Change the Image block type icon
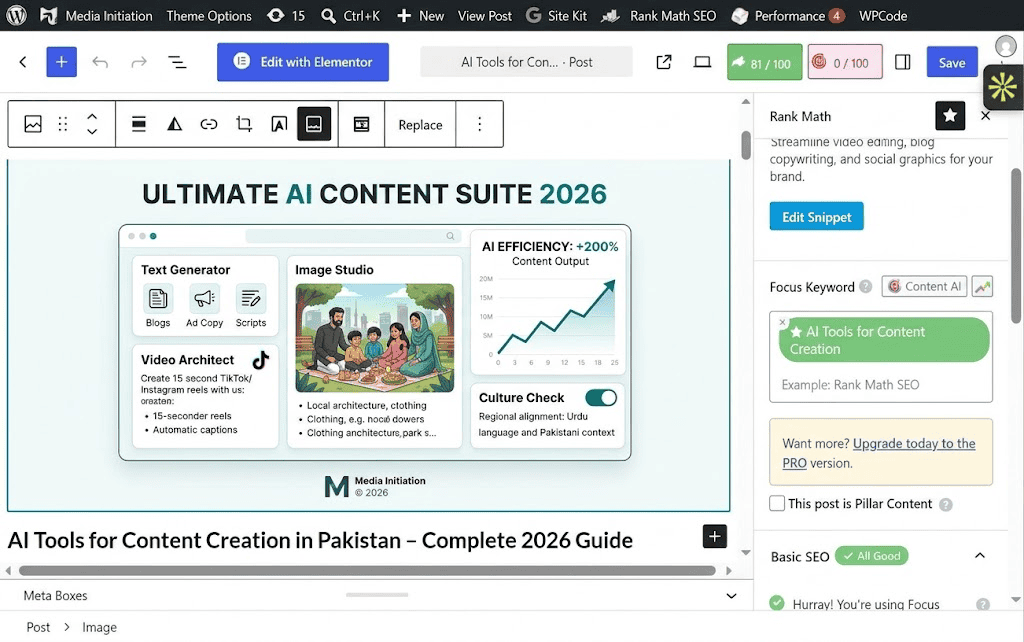1024x642 pixels. [33, 124]
